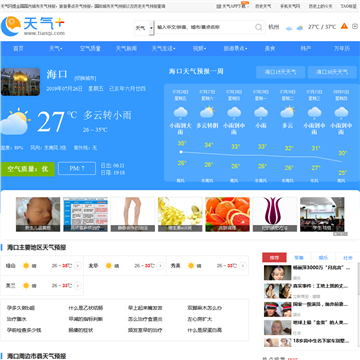Open the 万年历 nav item

[342, 49]
